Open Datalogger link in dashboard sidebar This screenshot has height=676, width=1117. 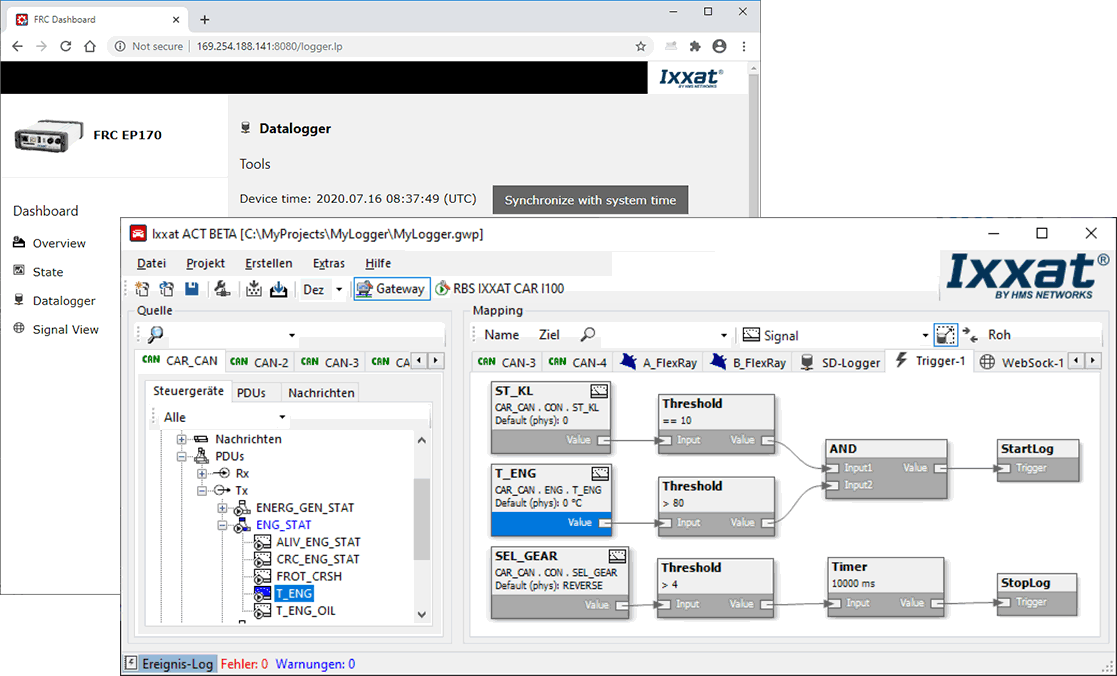pyautogui.click(x=64, y=301)
